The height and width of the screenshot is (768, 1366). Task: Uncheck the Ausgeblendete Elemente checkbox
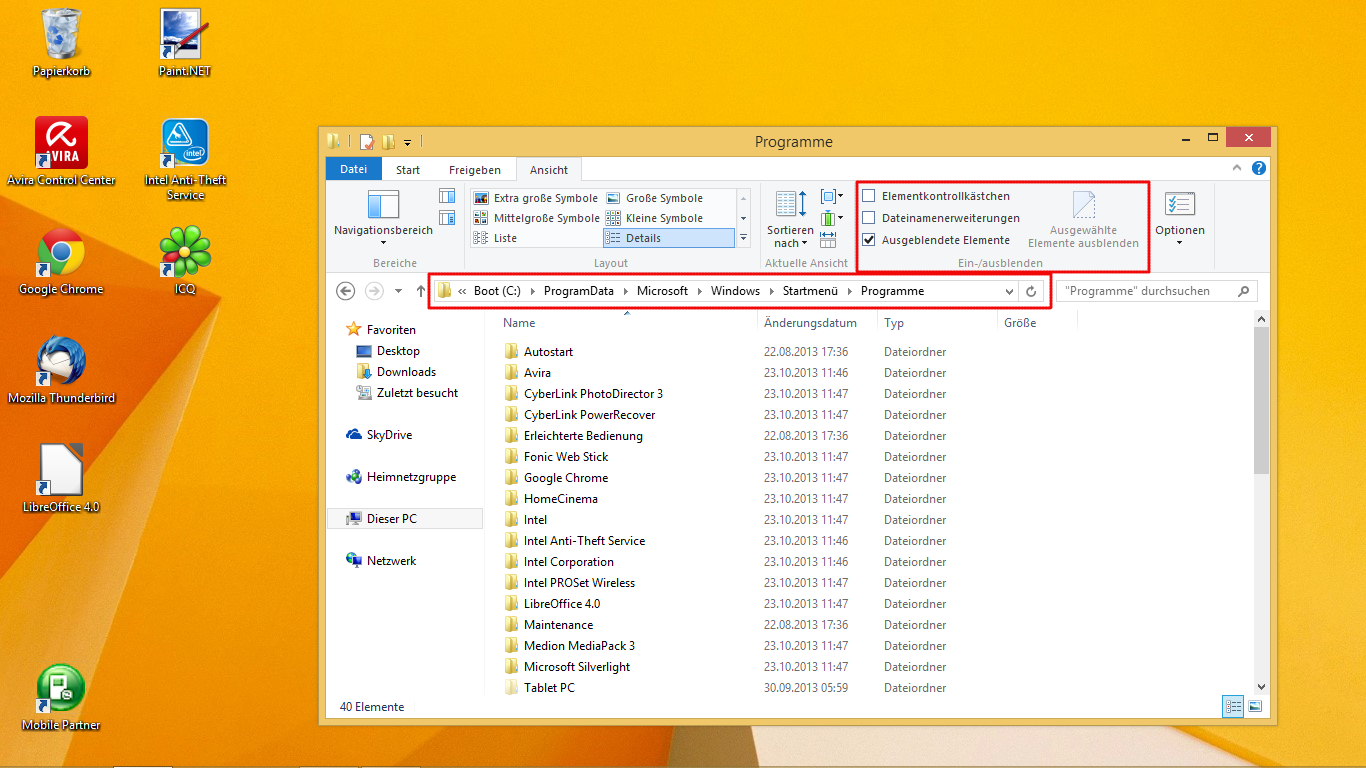tap(869, 240)
